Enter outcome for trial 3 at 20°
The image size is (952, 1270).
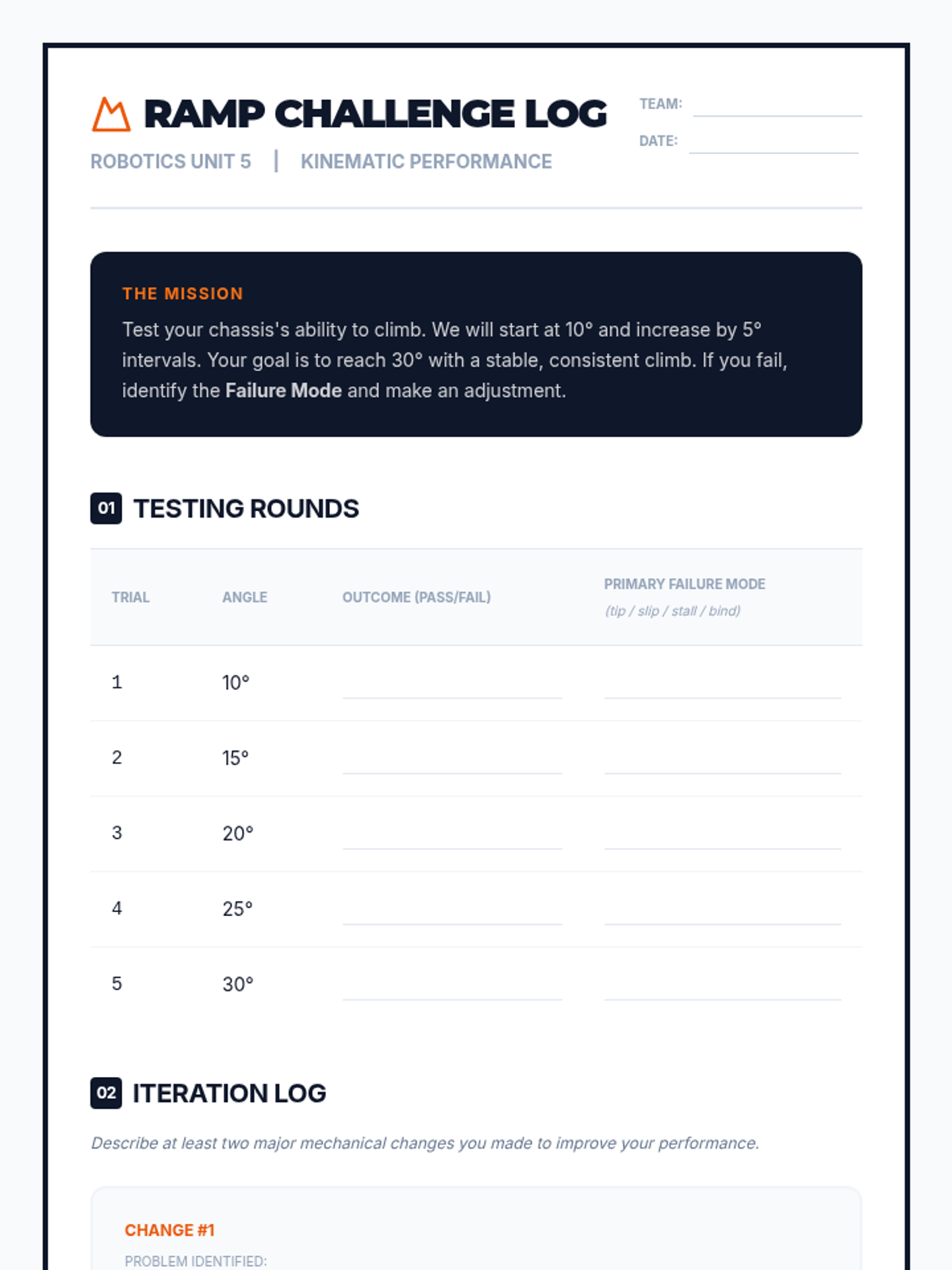tap(452, 837)
